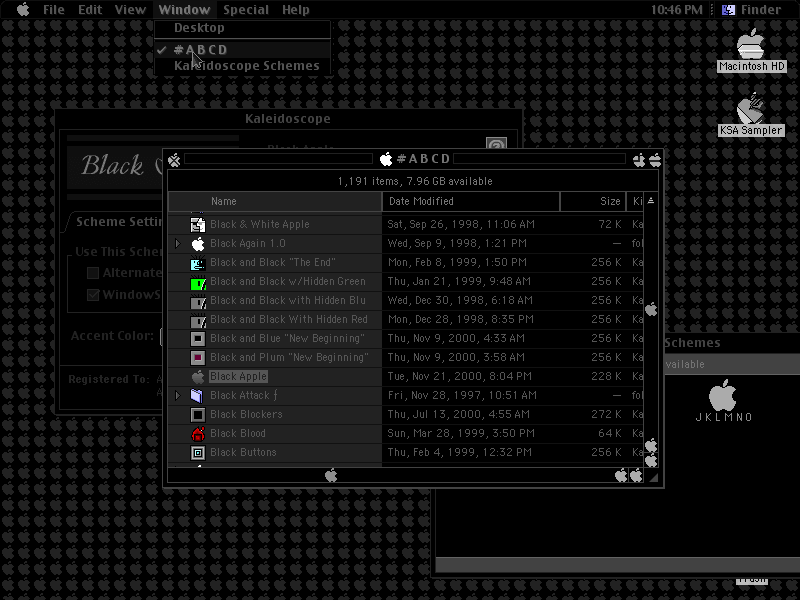The width and height of the screenshot is (800, 600).
Task: Choose Desktop from the Window menu
Action: click(x=242, y=28)
